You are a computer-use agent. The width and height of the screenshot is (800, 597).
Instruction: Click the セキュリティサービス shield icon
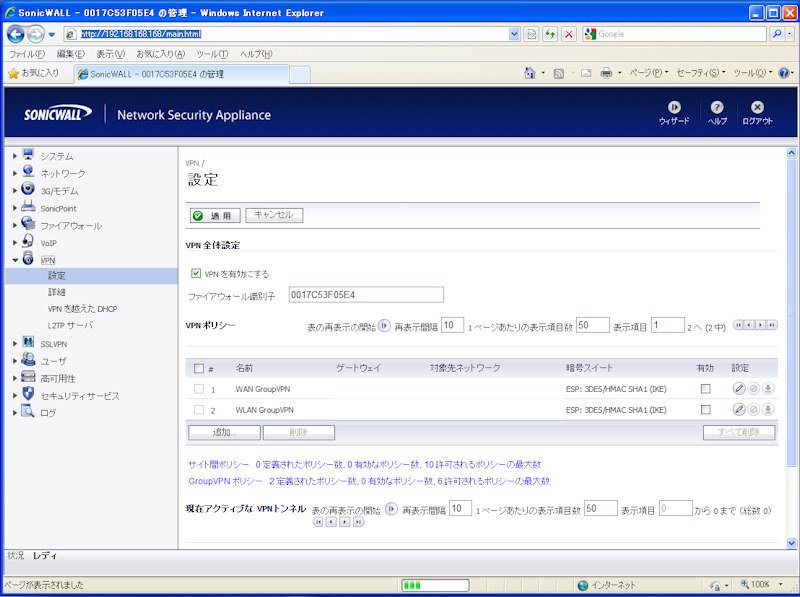coord(28,394)
